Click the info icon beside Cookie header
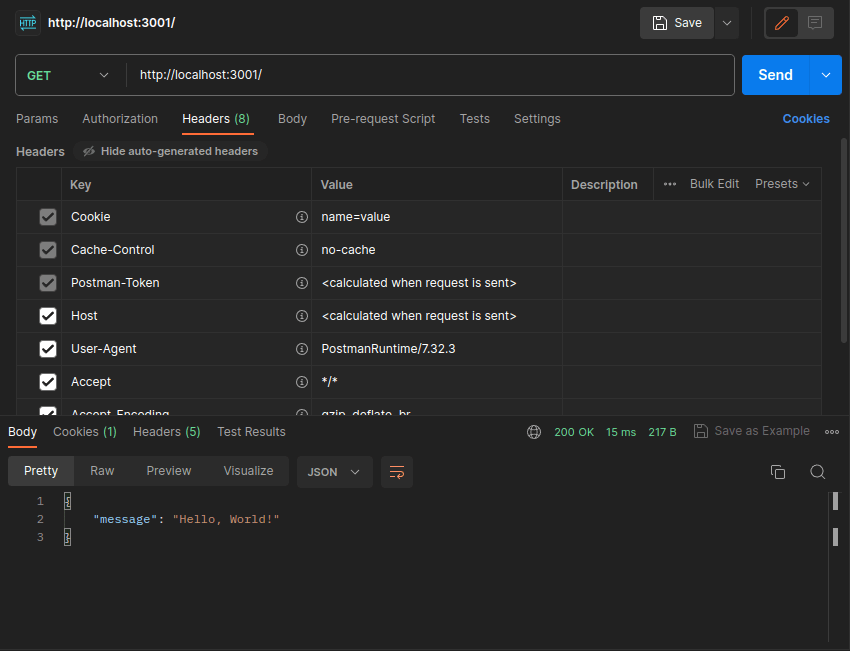Image resolution: width=850 pixels, height=651 pixels. coord(302,217)
